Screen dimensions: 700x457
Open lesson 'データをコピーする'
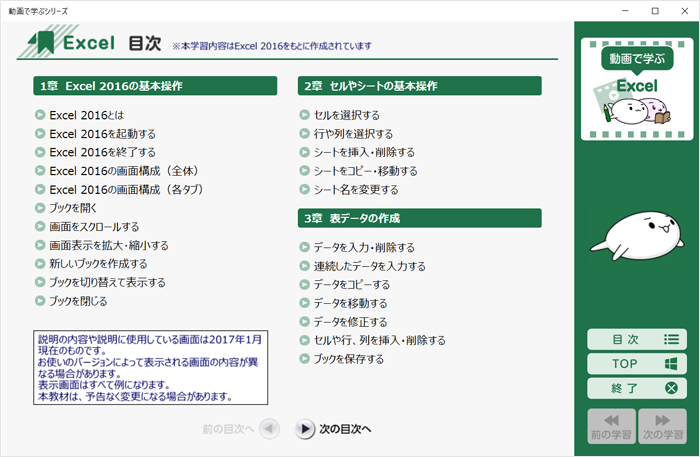pos(345,285)
